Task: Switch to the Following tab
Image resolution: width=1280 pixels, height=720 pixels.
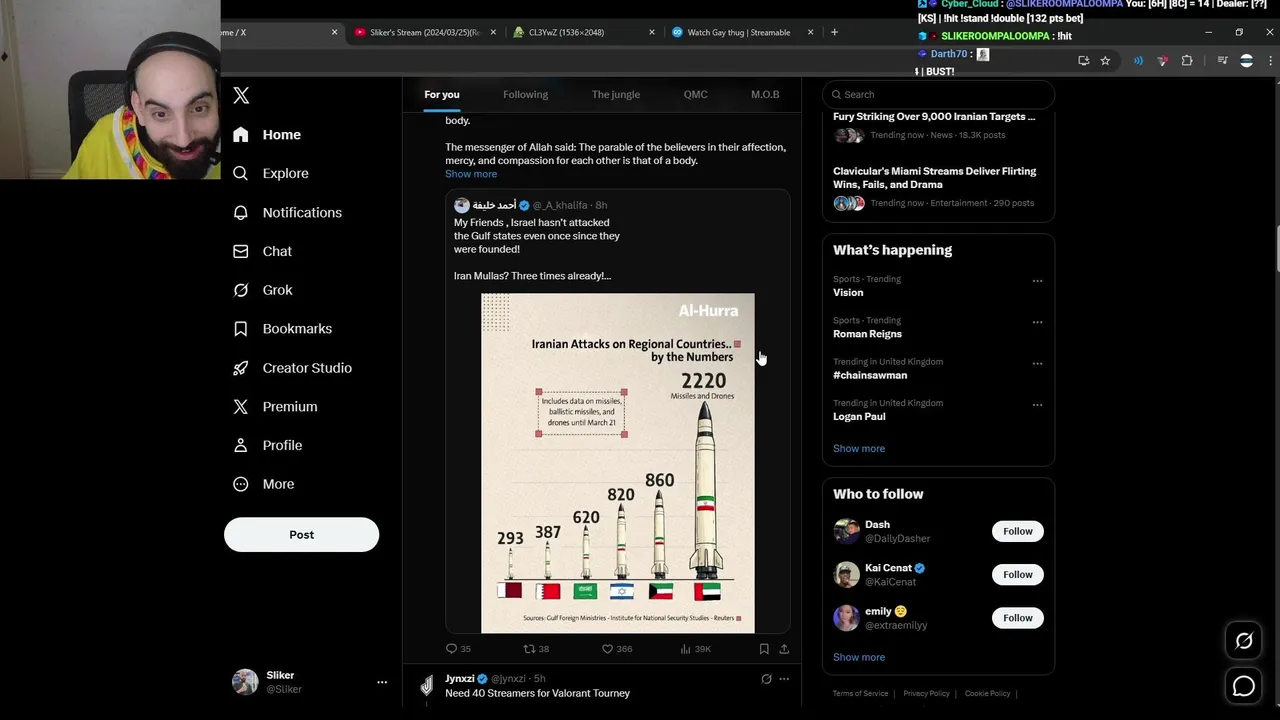Action: pyautogui.click(x=525, y=94)
